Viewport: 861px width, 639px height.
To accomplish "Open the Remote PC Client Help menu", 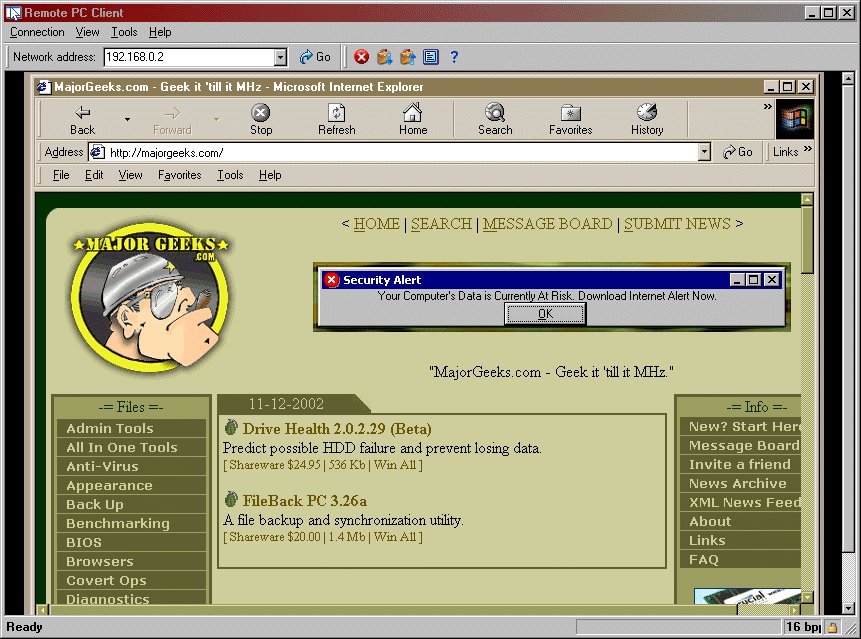I will (x=160, y=32).
